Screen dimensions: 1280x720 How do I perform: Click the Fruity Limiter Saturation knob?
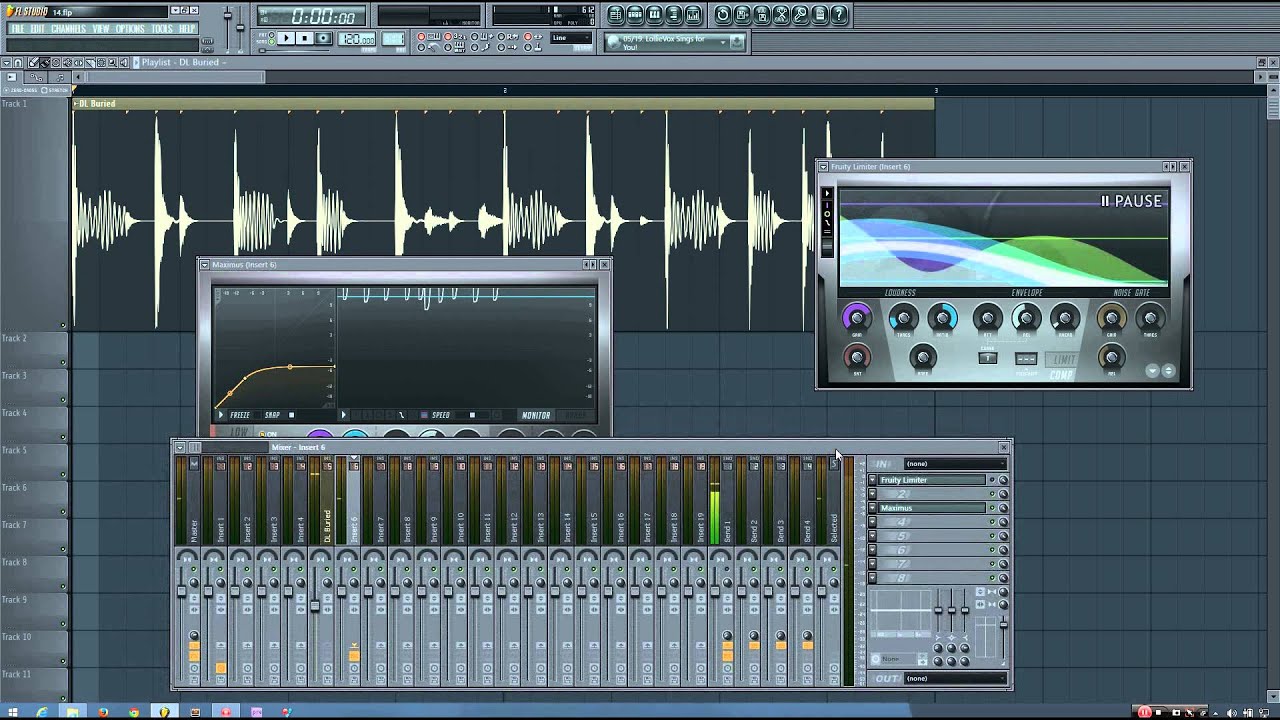857,357
